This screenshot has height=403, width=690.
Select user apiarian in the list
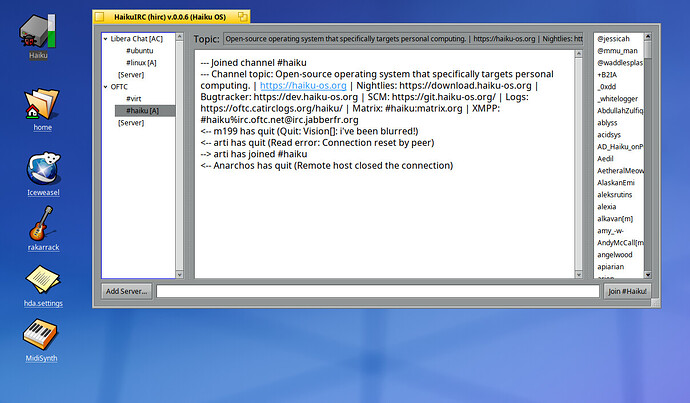coord(610,267)
